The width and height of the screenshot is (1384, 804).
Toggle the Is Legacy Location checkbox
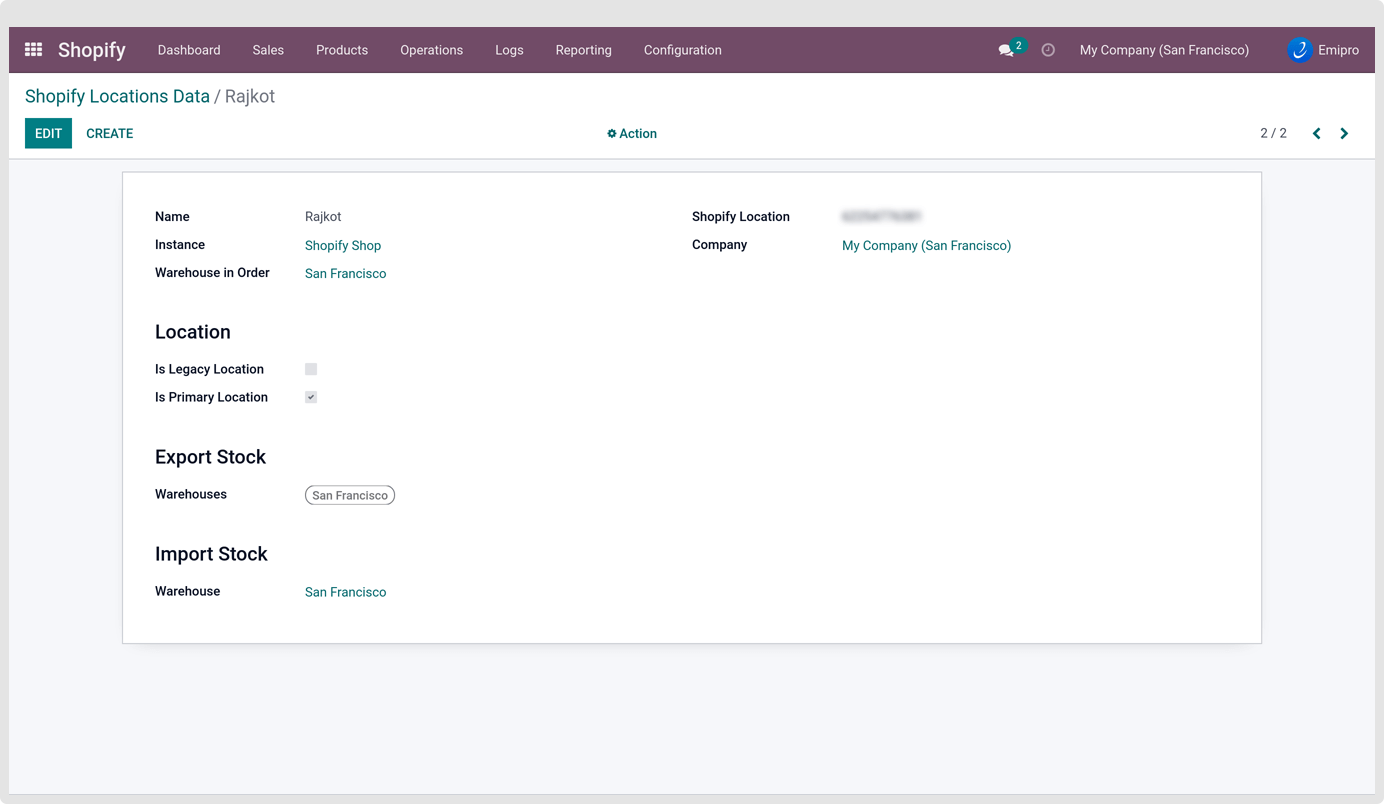coord(311,369)
